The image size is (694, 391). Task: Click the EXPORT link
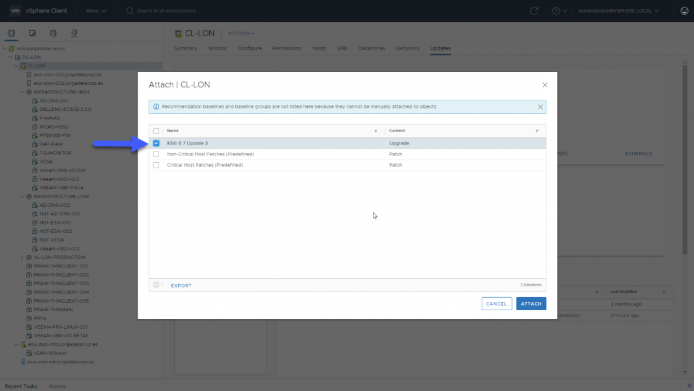[181, 286]
